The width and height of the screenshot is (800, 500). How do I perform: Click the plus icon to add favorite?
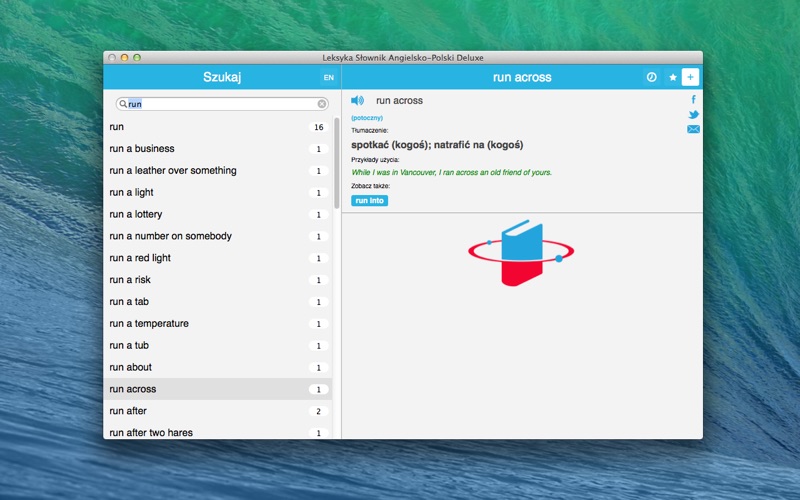[690, 77]
